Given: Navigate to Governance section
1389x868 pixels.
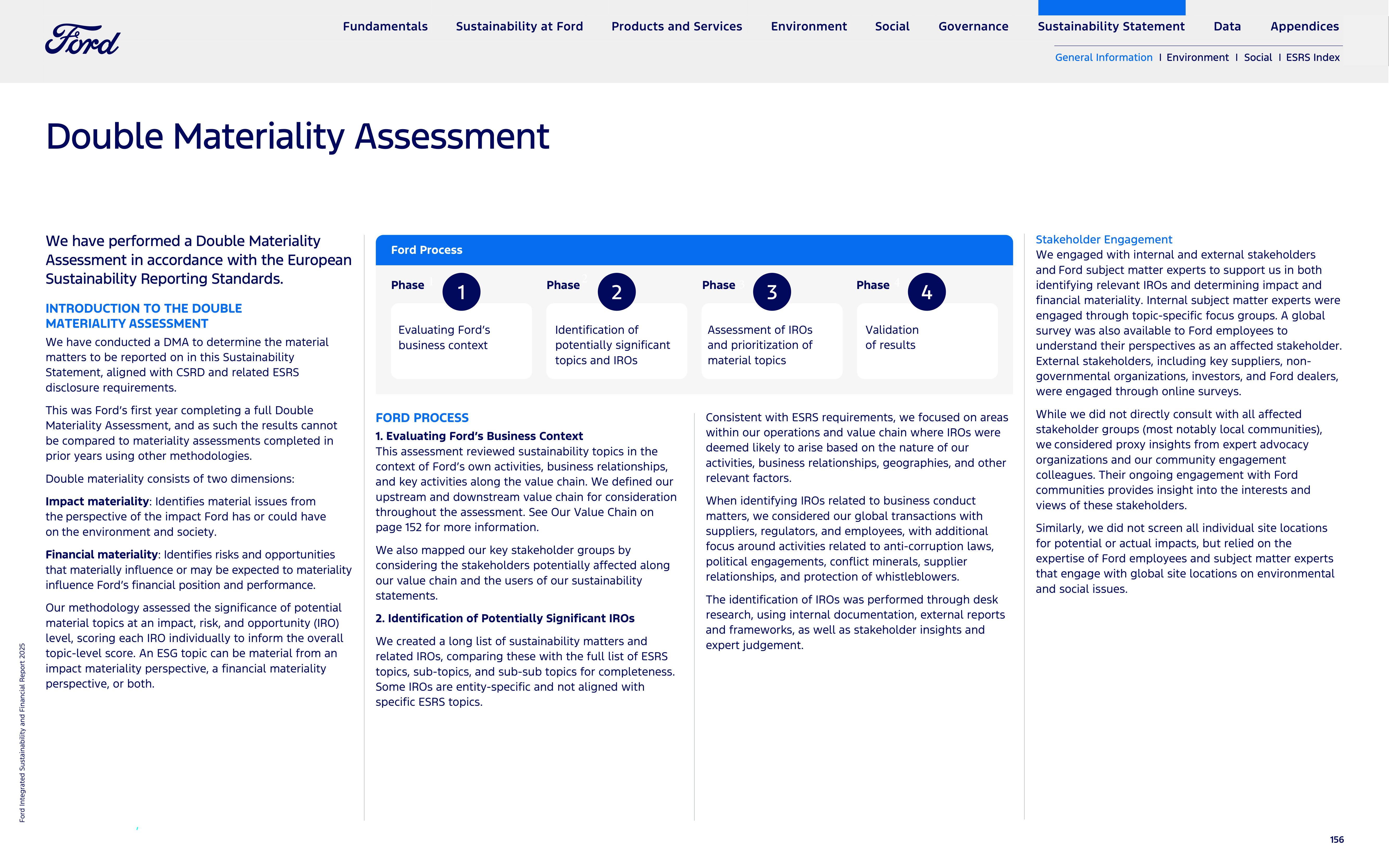Looking at the screenshot, I should point(973,26).
